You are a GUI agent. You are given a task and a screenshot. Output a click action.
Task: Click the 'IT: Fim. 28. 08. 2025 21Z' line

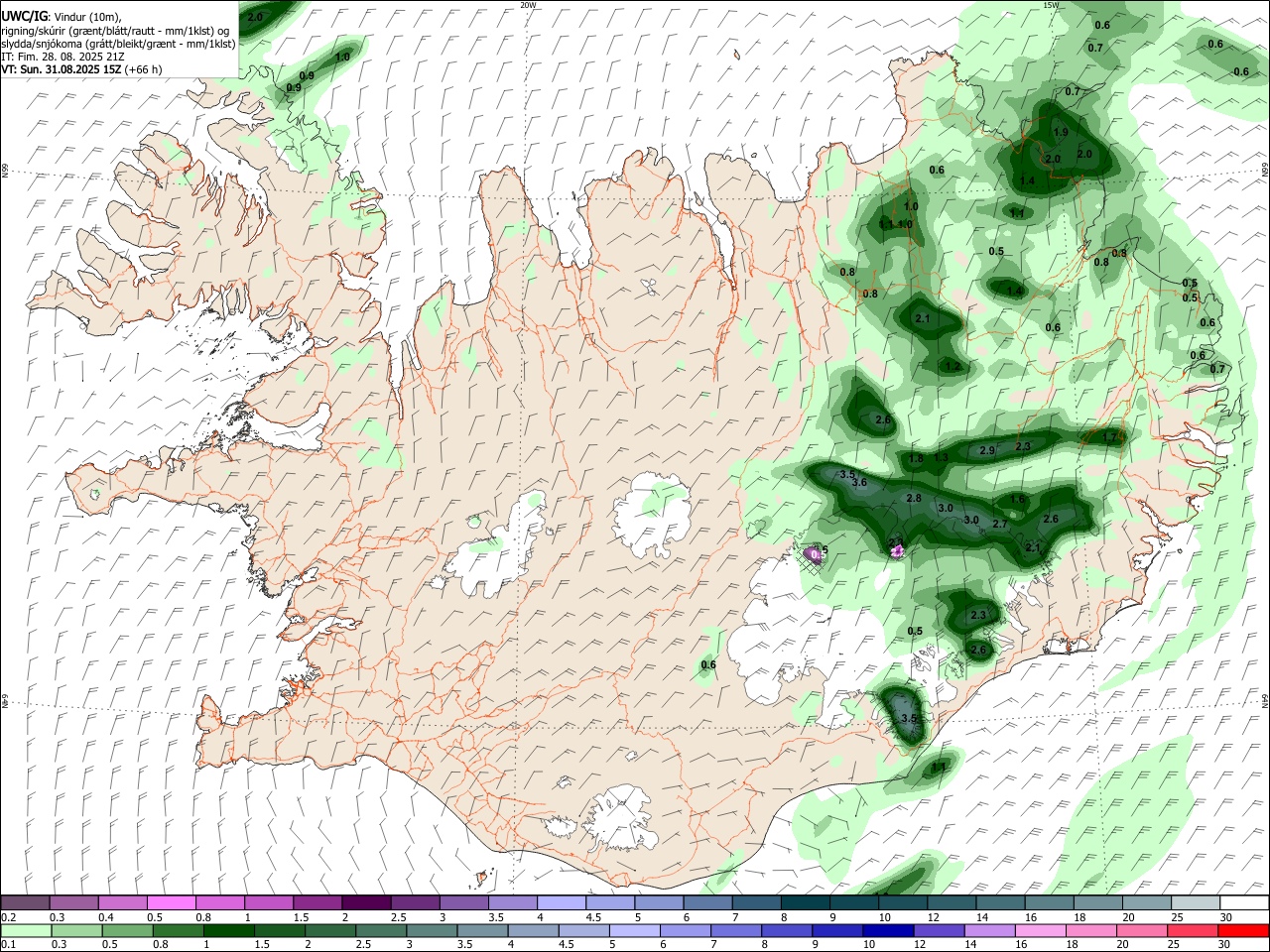pos(63,57)
